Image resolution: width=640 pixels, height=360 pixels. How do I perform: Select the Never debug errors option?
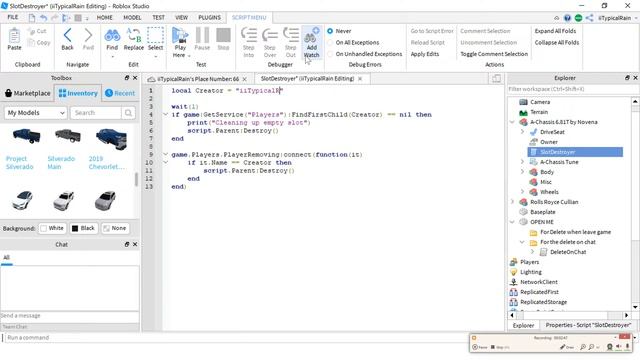[330, 31]
